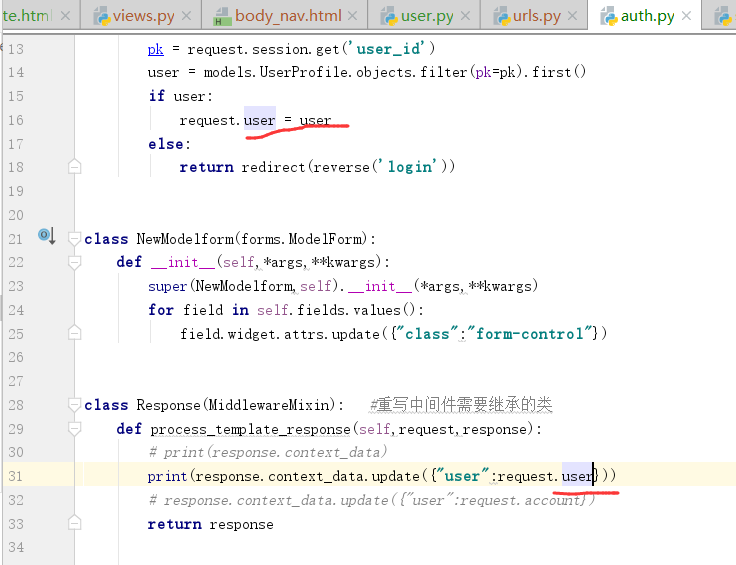Image resolution: width=736 pixels, height=565 pixels.
Task: Click the 'login' string in redirect call
Action: pyautogui.click(x=407, y=167)
